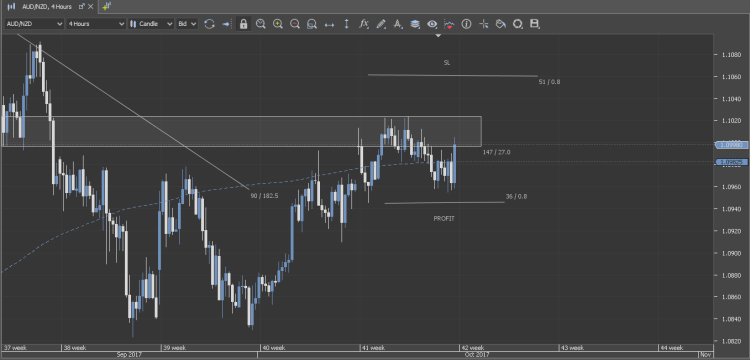
Task: Click the paint bucket color theme icon
Action: click(500, 24)
